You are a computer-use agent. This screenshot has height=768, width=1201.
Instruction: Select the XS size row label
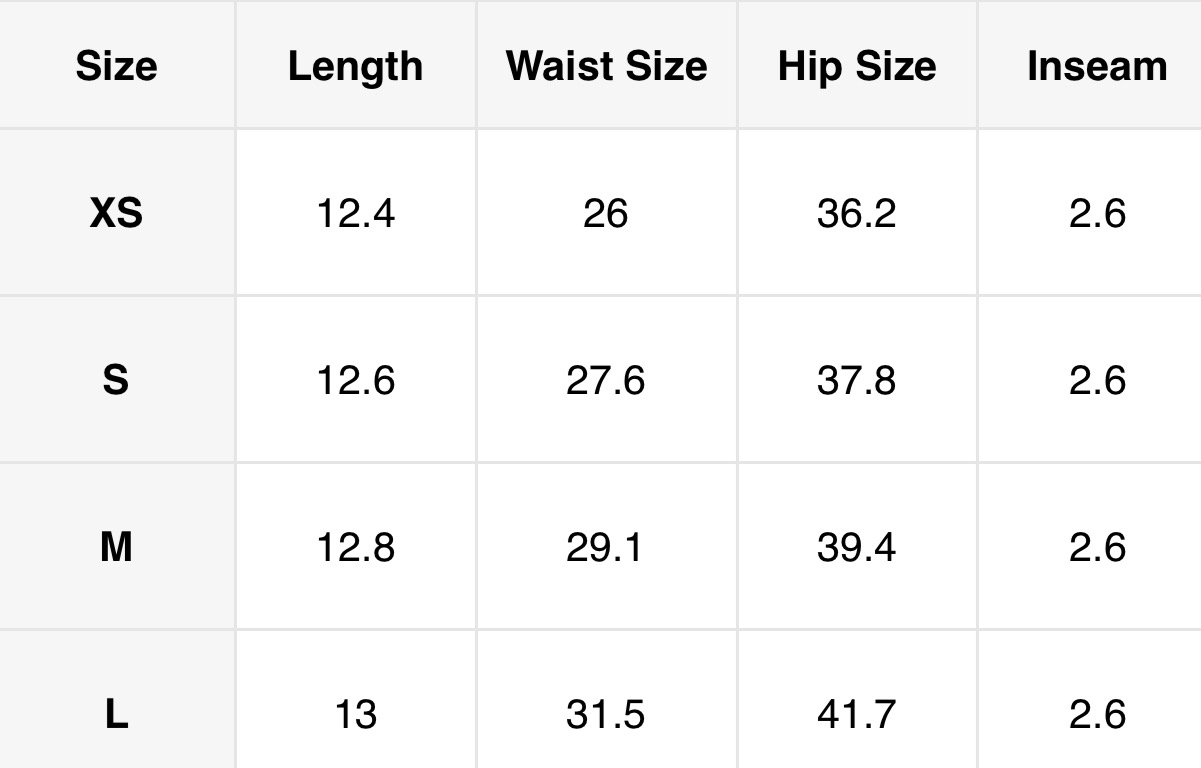(x=116, y=213)
